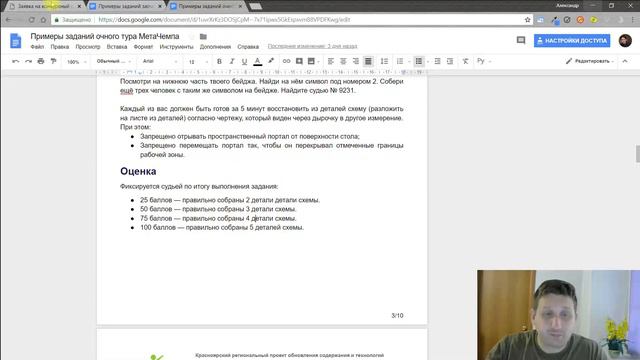Toggle bold formatting

[219, 61]
